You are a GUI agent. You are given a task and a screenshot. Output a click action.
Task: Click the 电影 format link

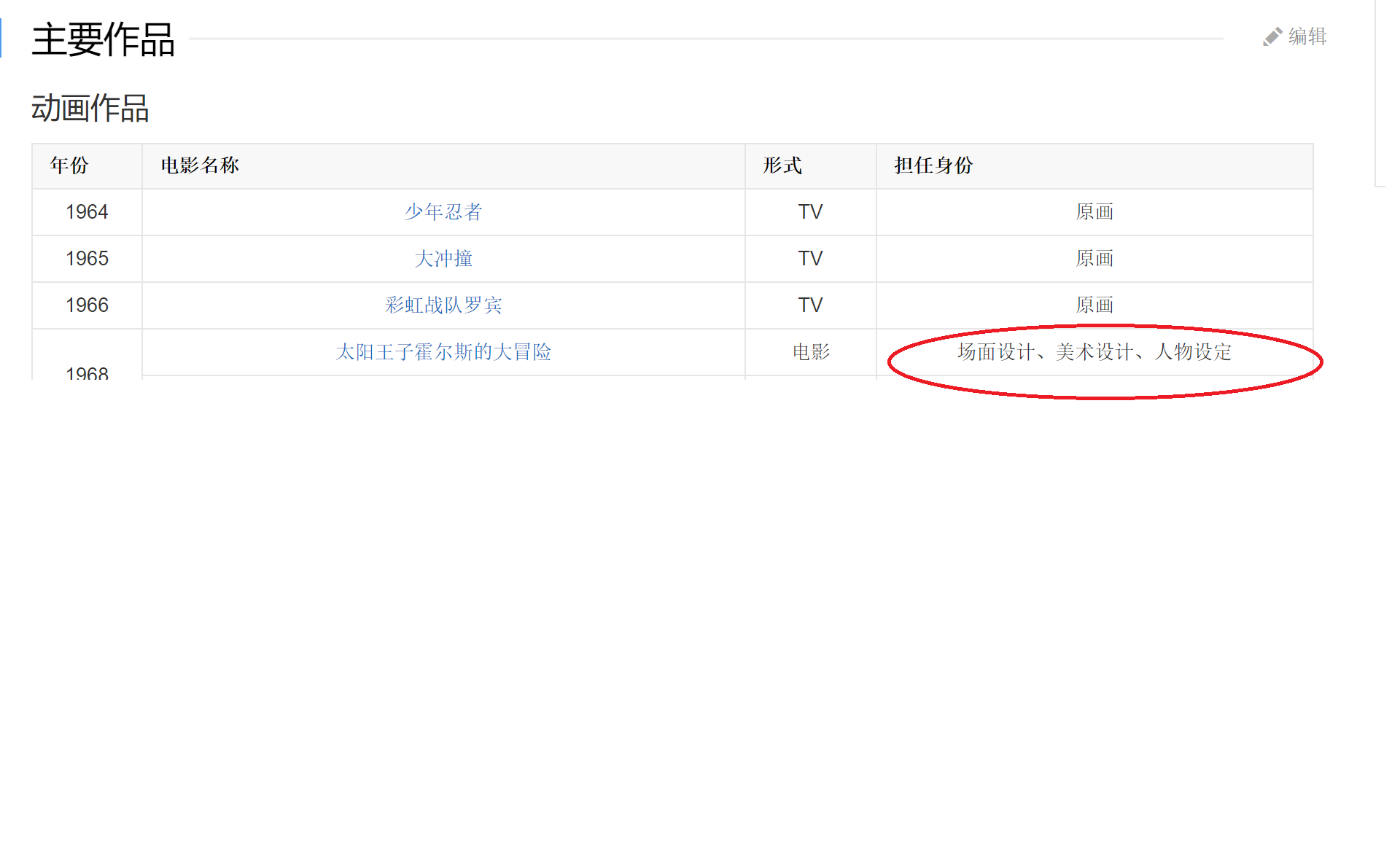[x=811, y=352]
